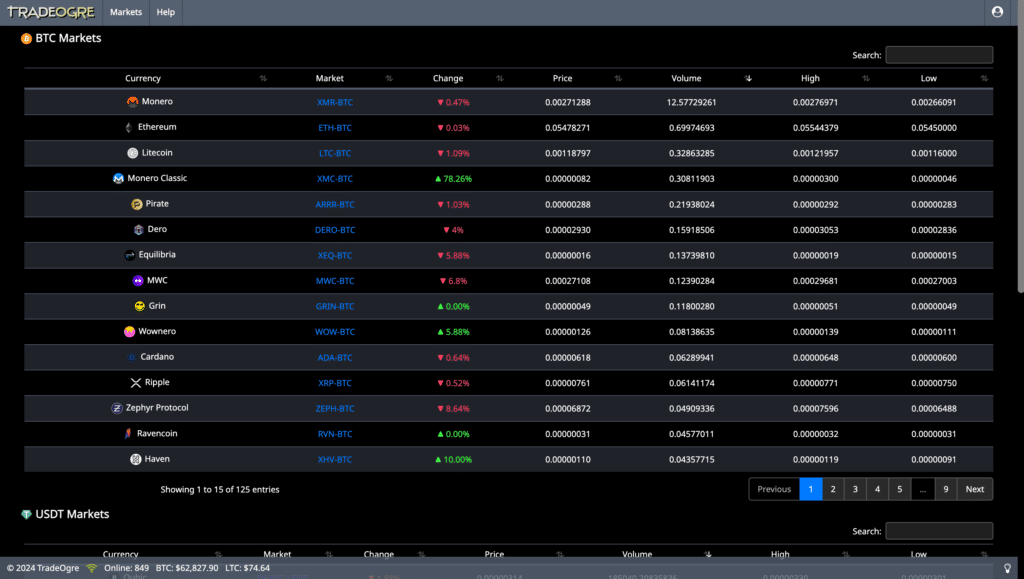1024x579 pixels.
Task: Click Showing 1 to 15 entries text
Action: click(x=220, y=490)
